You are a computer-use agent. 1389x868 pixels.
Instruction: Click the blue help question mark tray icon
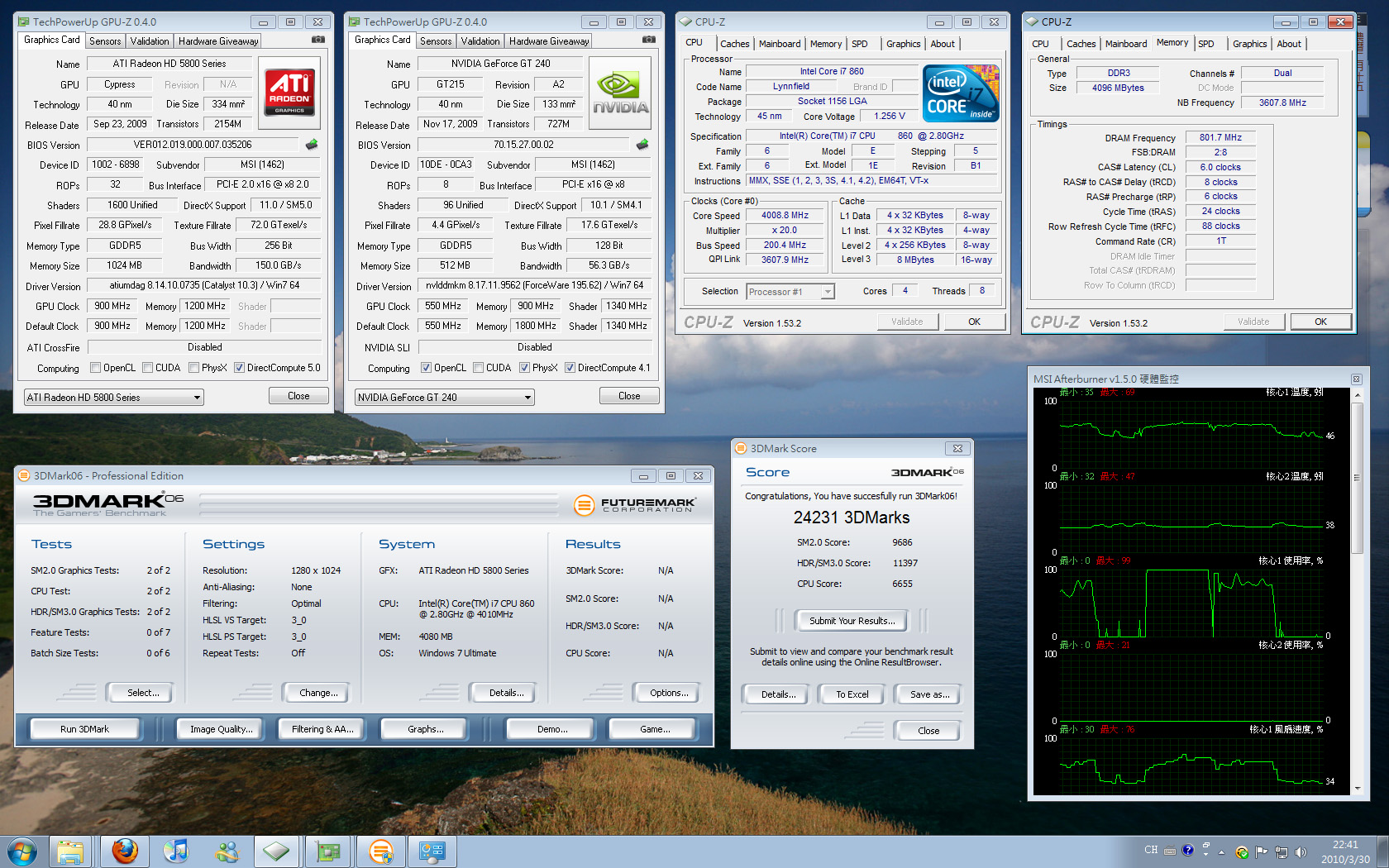[x=1188, y=850]
